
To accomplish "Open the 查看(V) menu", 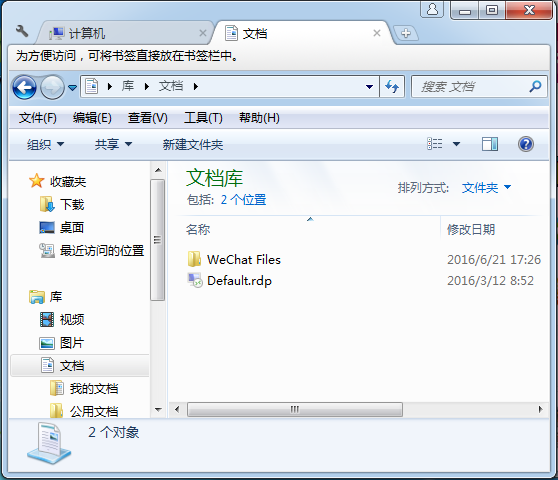I will (147, 118).
